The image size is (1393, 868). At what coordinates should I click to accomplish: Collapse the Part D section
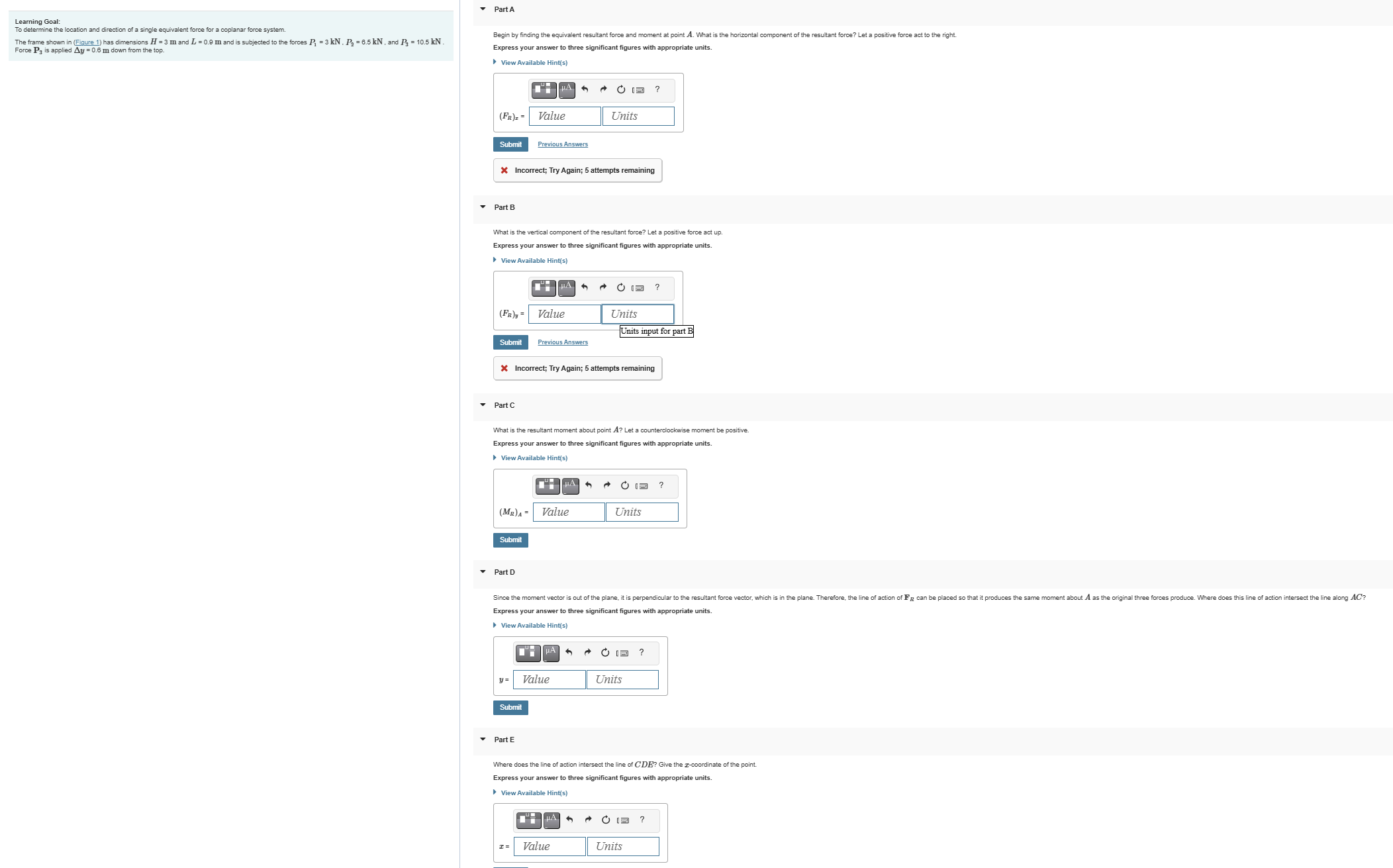click(481, 571)
